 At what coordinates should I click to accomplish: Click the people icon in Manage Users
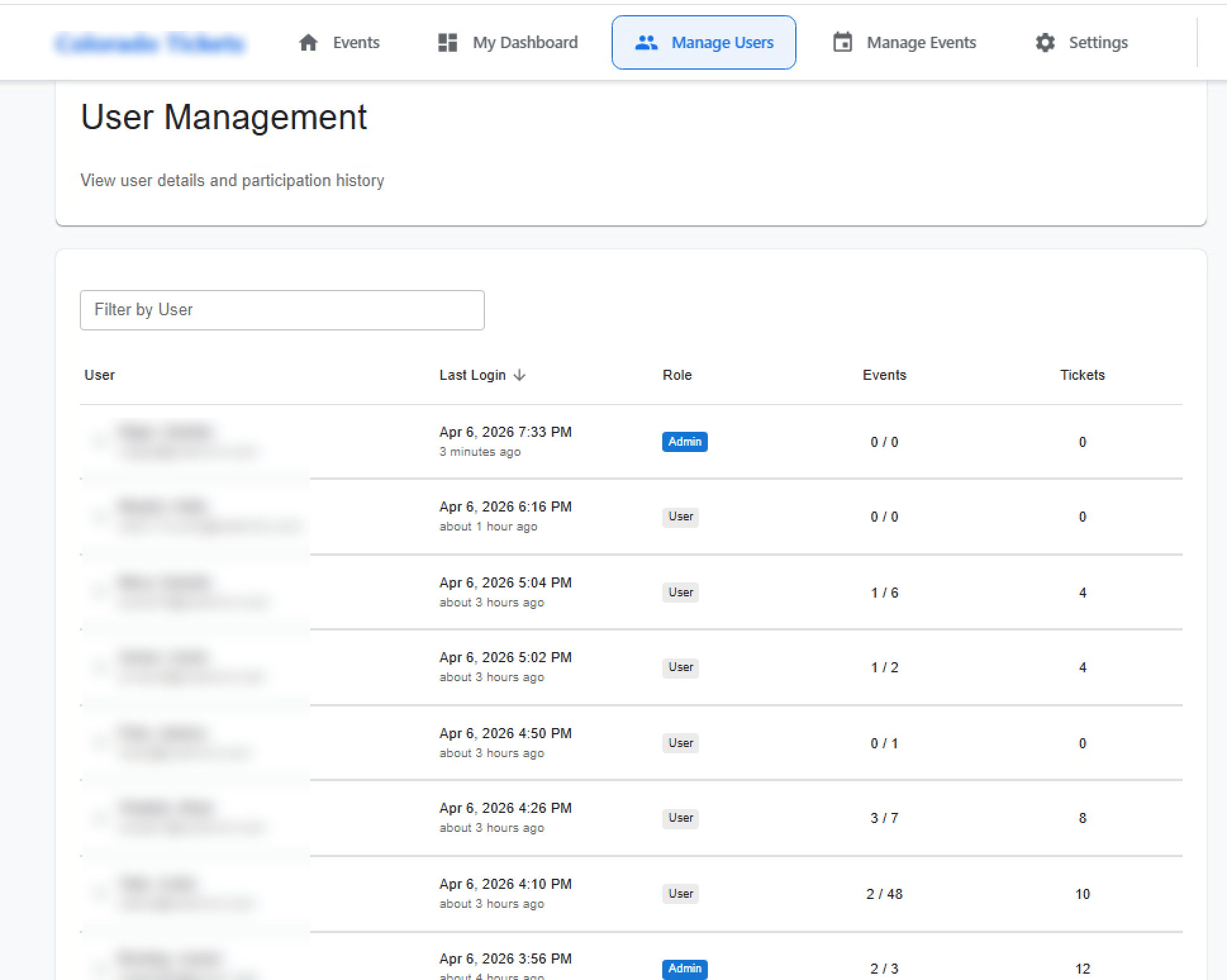[646, 42]
